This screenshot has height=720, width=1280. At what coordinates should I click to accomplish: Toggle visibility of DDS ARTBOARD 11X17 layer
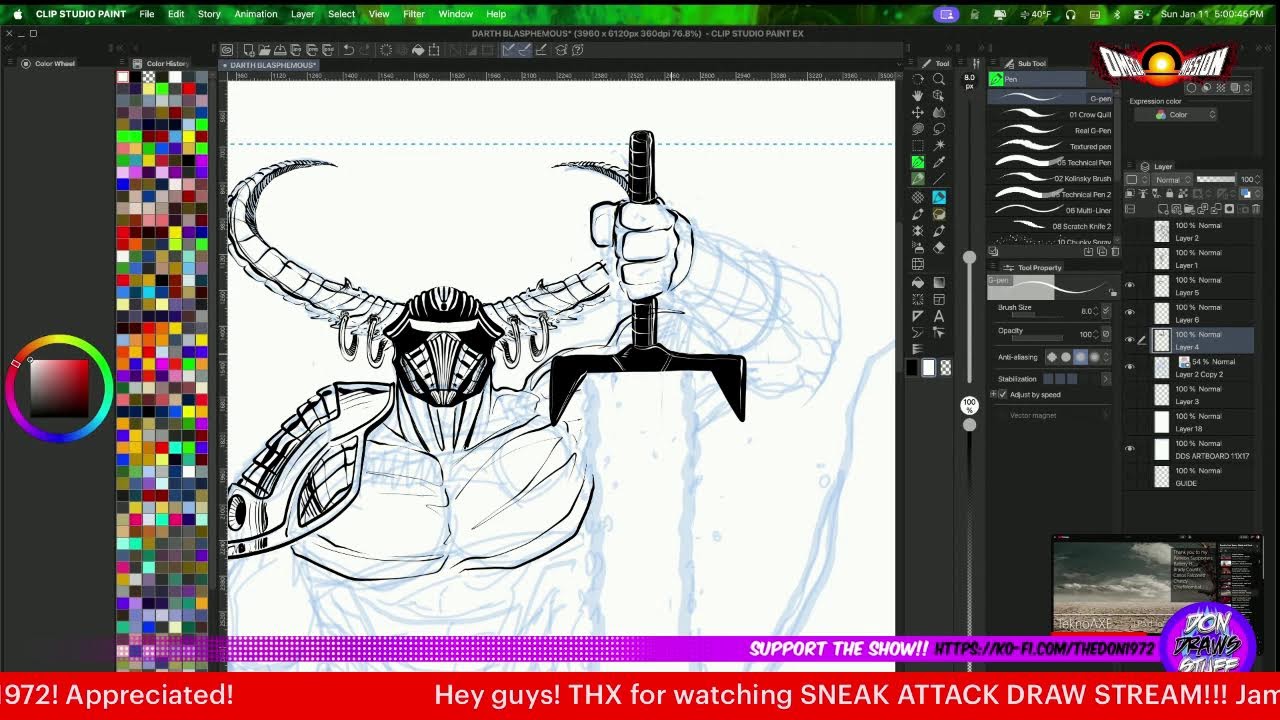[1130, 449]
